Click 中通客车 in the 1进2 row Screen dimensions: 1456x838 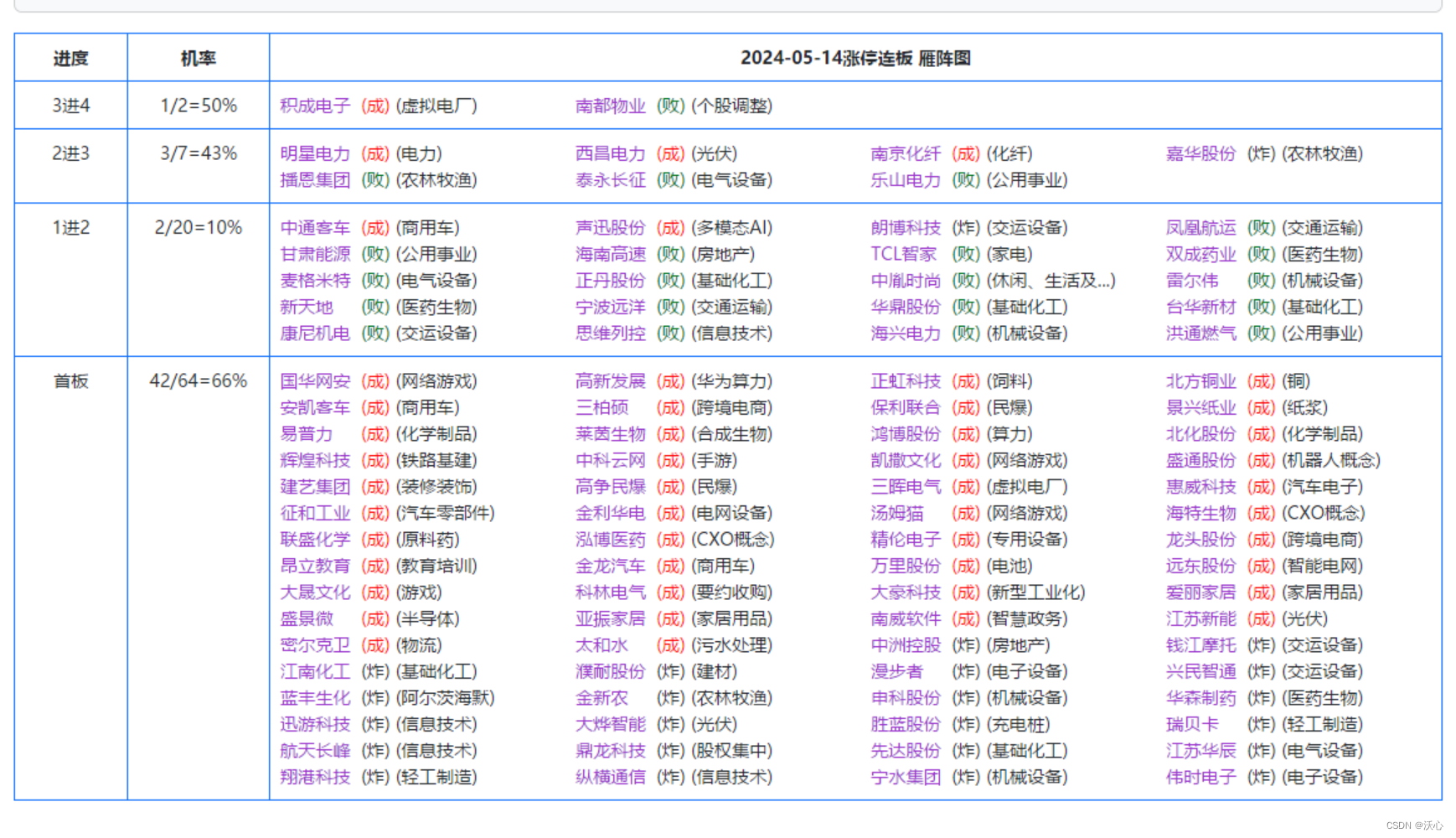pos(315,228)
